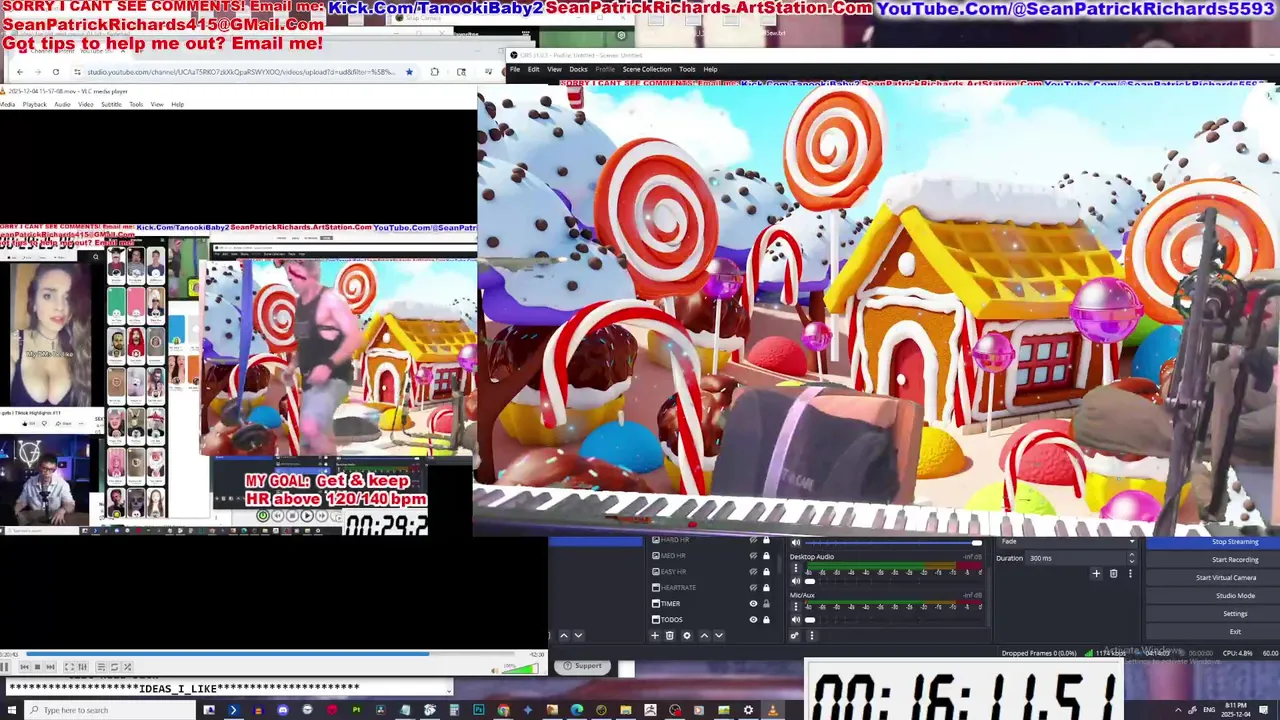Open the Scene Collection menu in OBS

pyautogui.click(x=647, y=69)
